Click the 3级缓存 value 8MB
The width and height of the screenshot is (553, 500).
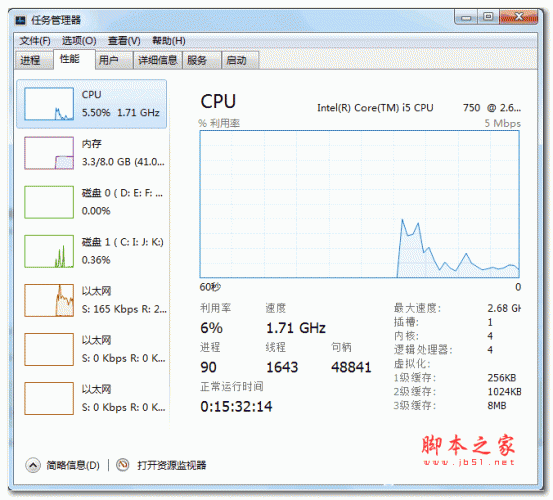(x=497, y=406)
